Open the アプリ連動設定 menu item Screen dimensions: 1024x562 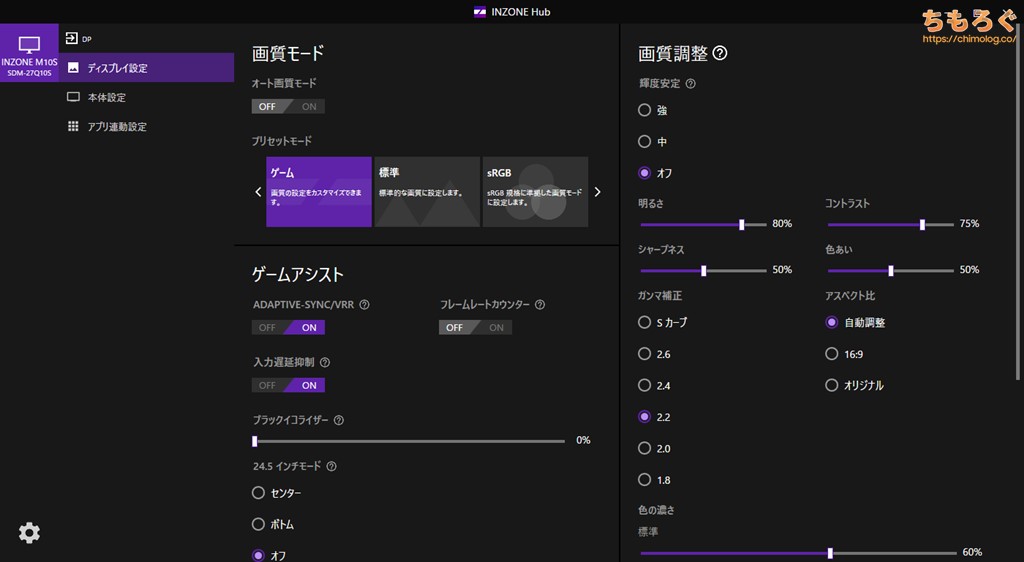(146, 126)
